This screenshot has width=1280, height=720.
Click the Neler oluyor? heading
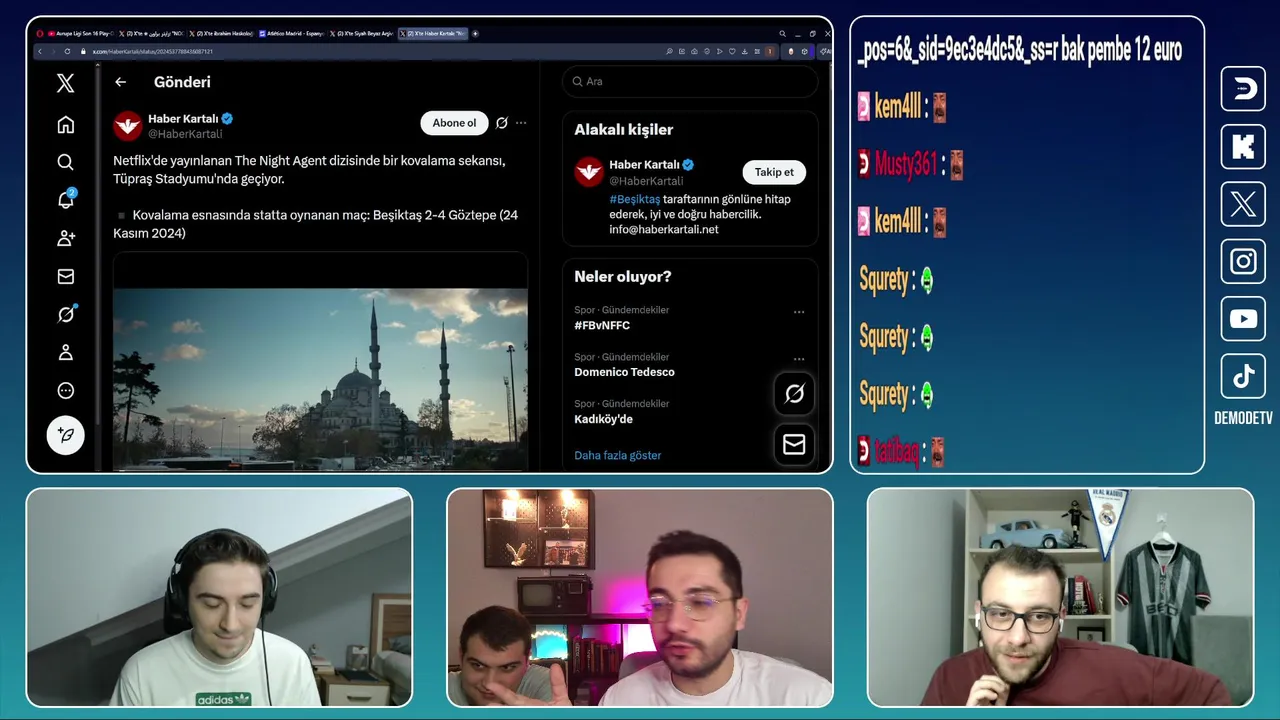coord(623,277)
